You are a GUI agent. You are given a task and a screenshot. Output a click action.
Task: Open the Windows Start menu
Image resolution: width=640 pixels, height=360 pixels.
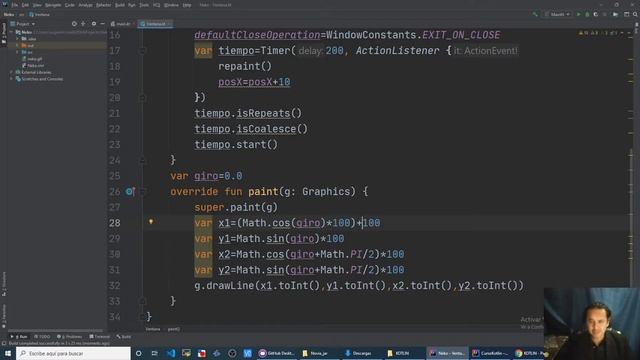tap(8, 353)
